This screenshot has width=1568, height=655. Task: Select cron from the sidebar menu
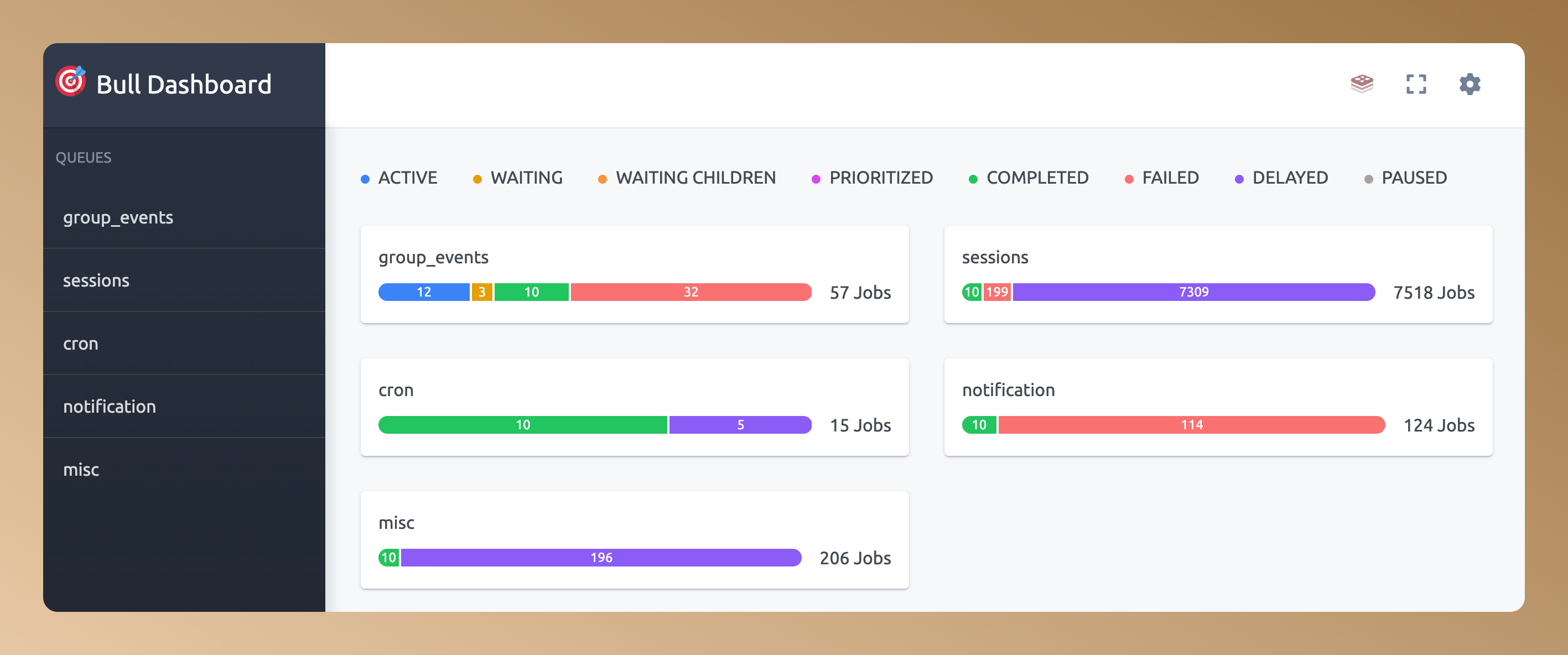point(80,344)
